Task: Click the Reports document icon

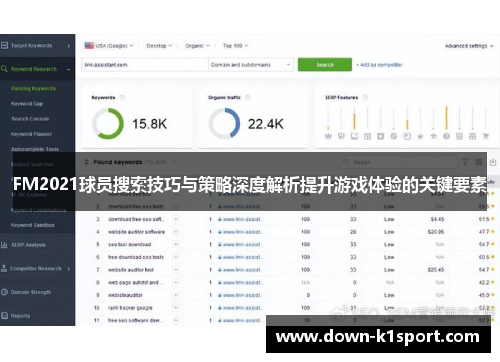Action: (4, 315)
